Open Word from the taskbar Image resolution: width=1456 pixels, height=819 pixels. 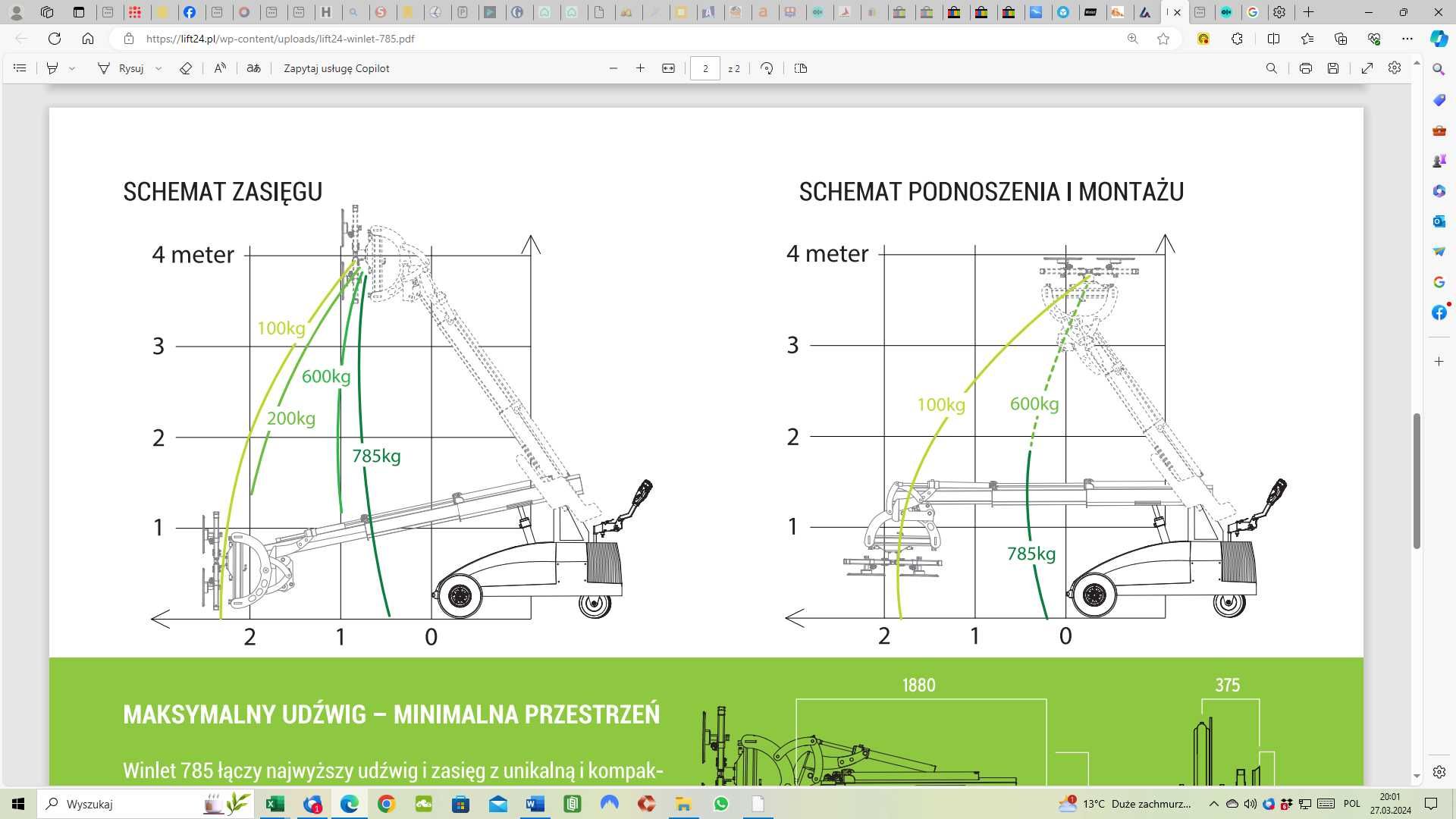535,804
